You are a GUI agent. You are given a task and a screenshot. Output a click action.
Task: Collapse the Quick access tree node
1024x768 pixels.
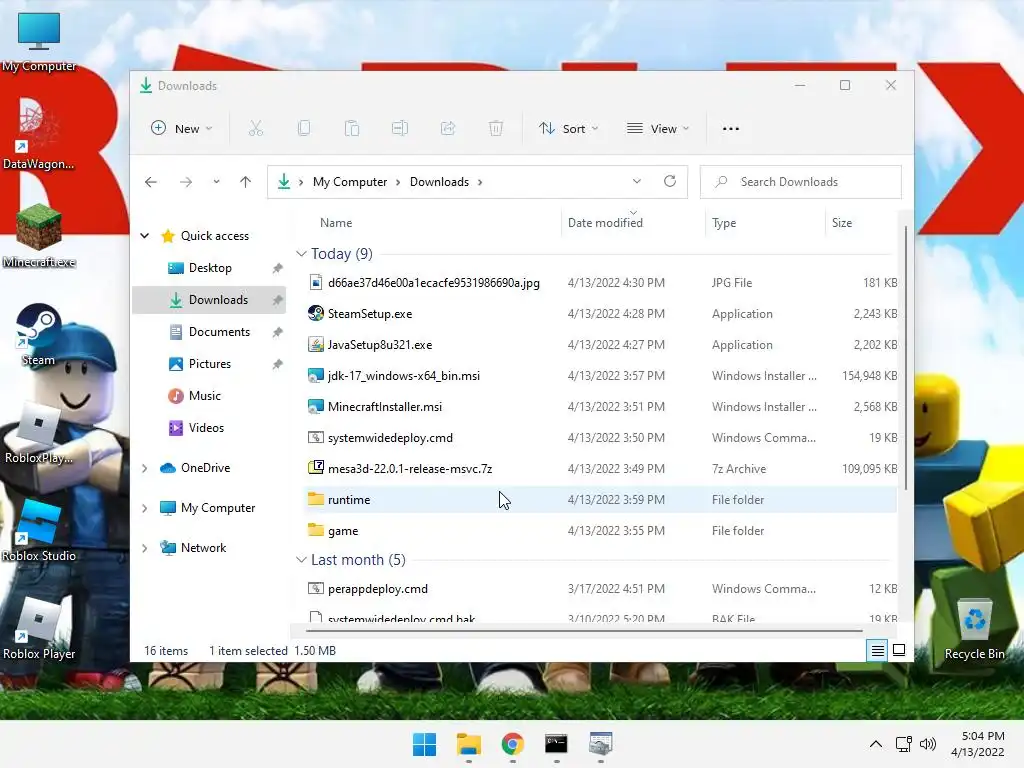pyautogui.click(x=145, y=236)
